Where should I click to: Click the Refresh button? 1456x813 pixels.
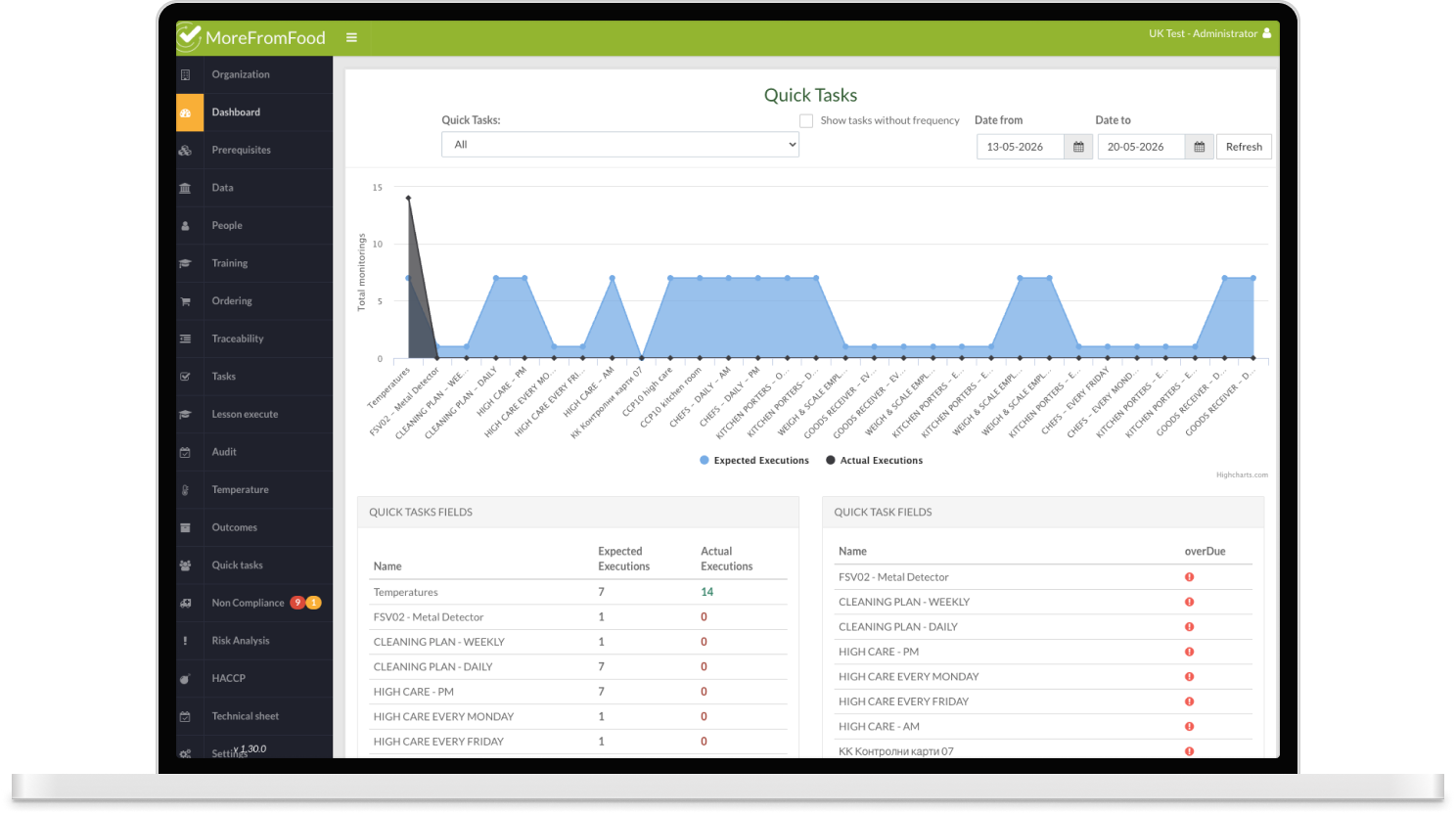point(1244,147)
